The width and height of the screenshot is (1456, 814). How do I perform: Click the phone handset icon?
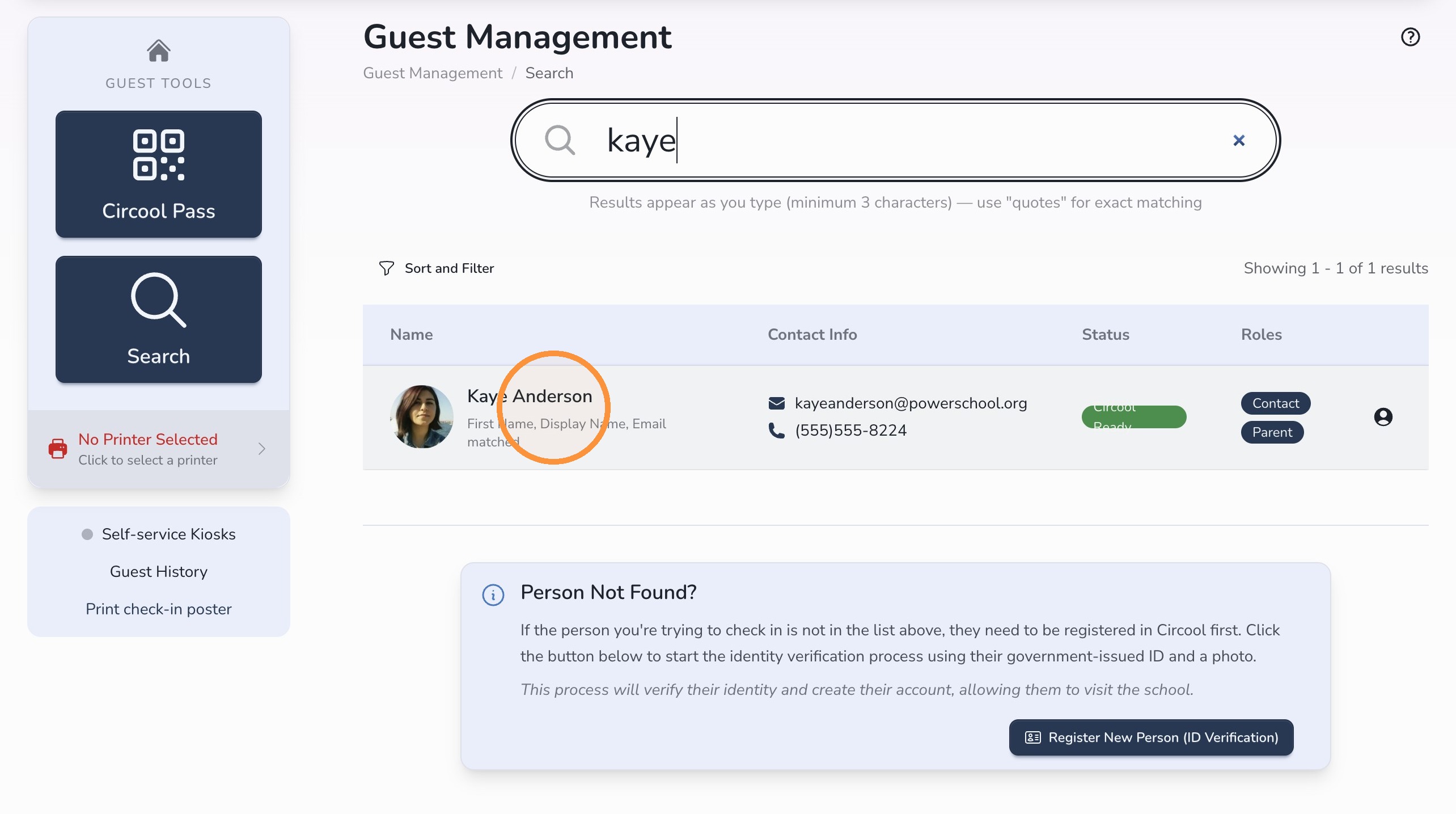776,431
